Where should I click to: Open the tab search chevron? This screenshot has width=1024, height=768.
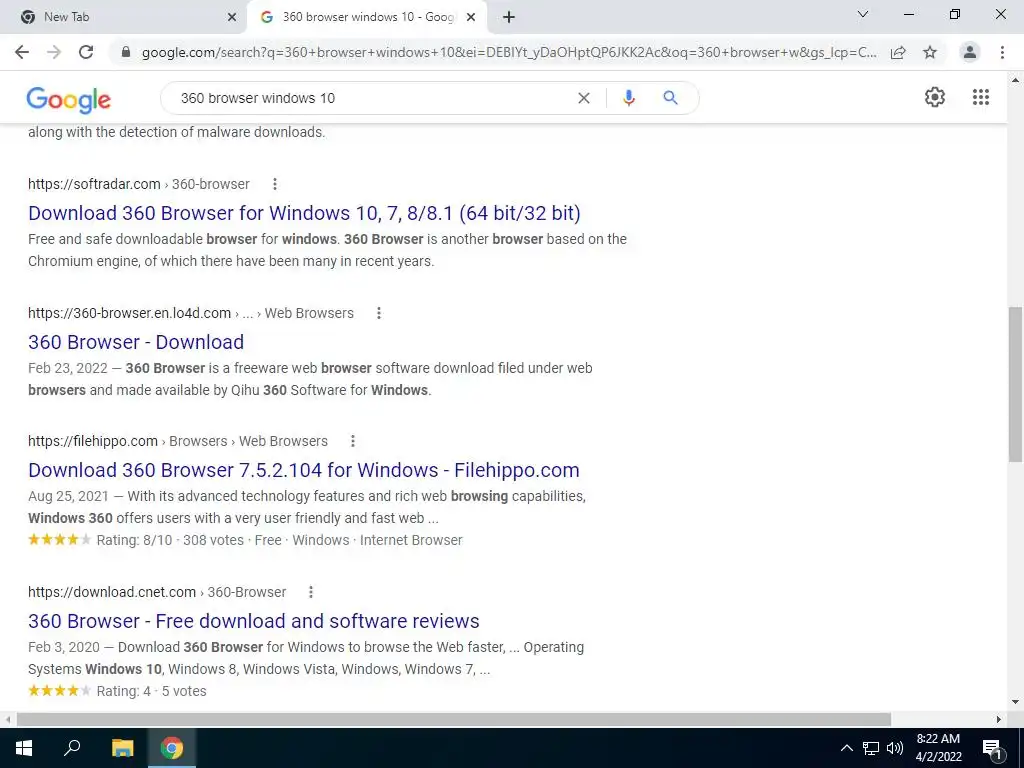(x=863, y=14)
